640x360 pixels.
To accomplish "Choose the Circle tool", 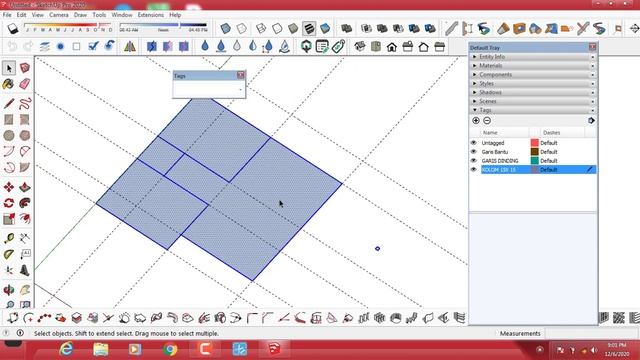I will pos(9,135).
